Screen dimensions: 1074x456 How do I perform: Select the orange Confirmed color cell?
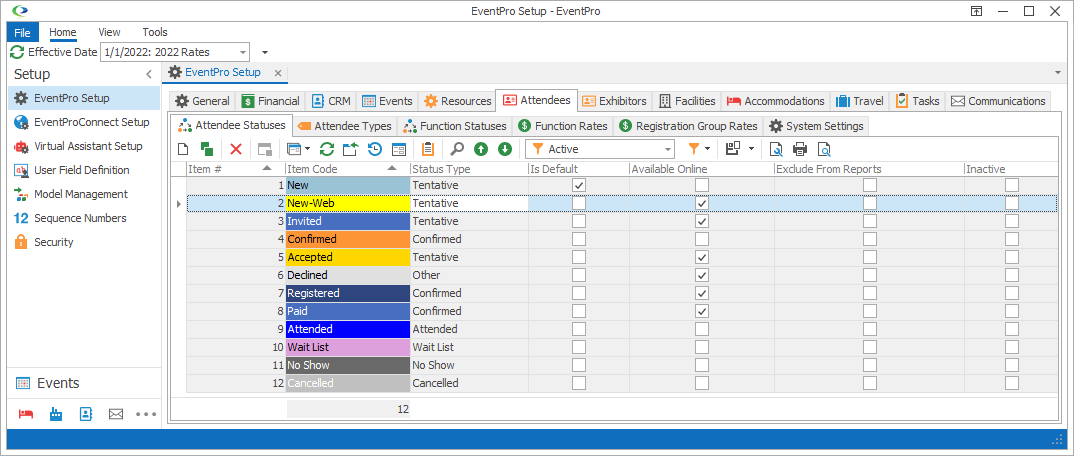(x=347, y=239)
